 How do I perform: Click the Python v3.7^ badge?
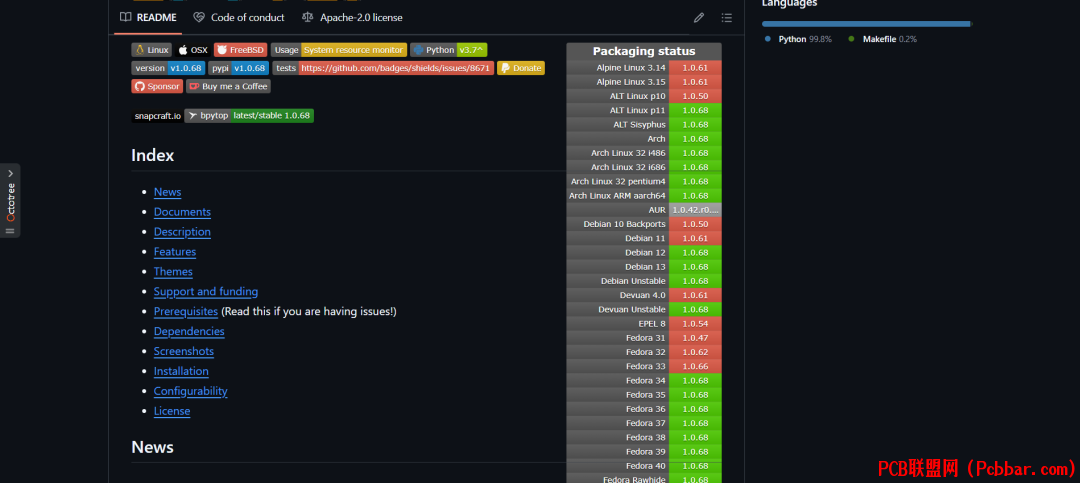tap(448, 50)
